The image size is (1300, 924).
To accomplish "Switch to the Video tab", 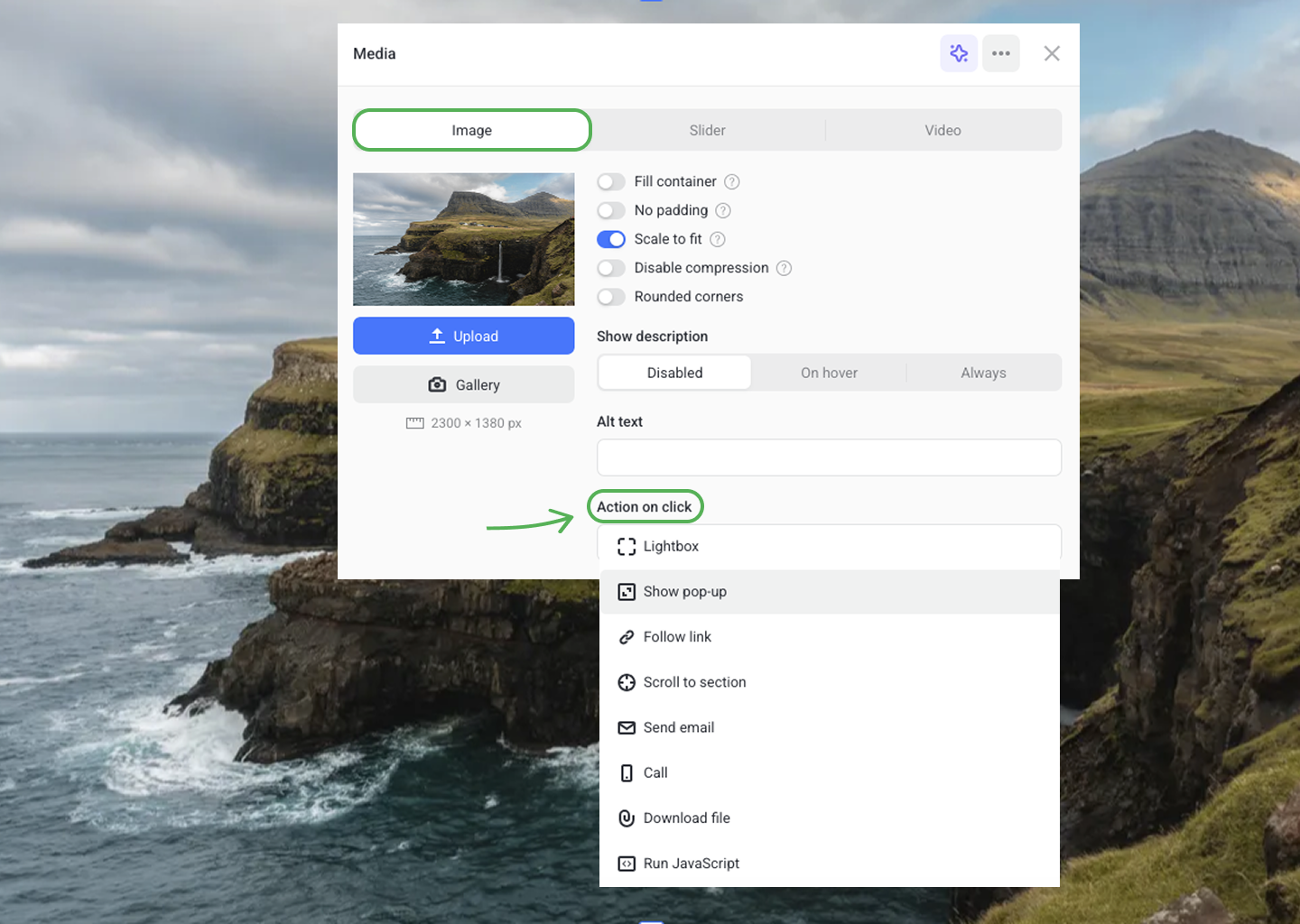I will click(x=942, y=130).
